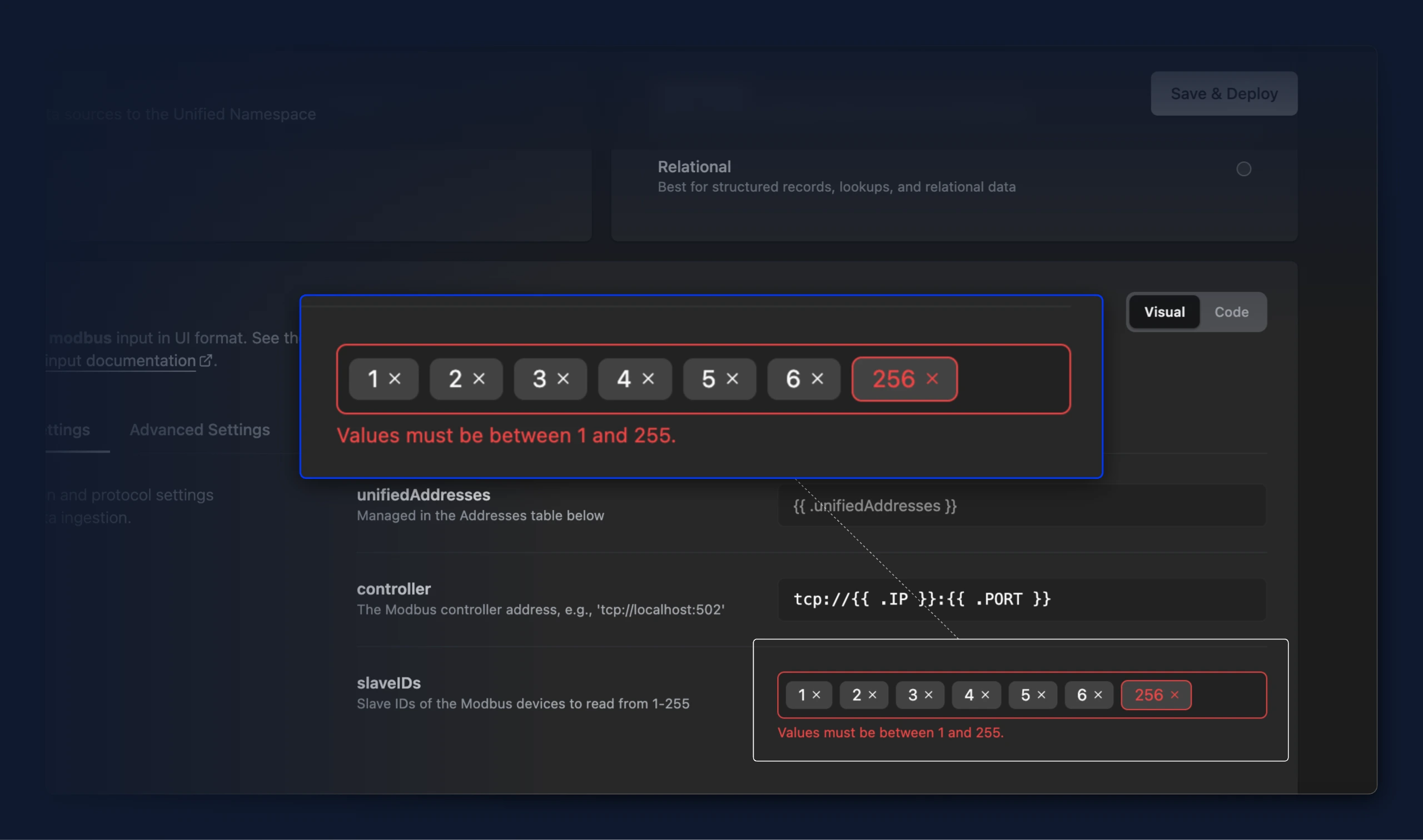Select the Relational radio option
The width and height of the screenshot is (1423, 840).
[x=1243, y=169]
